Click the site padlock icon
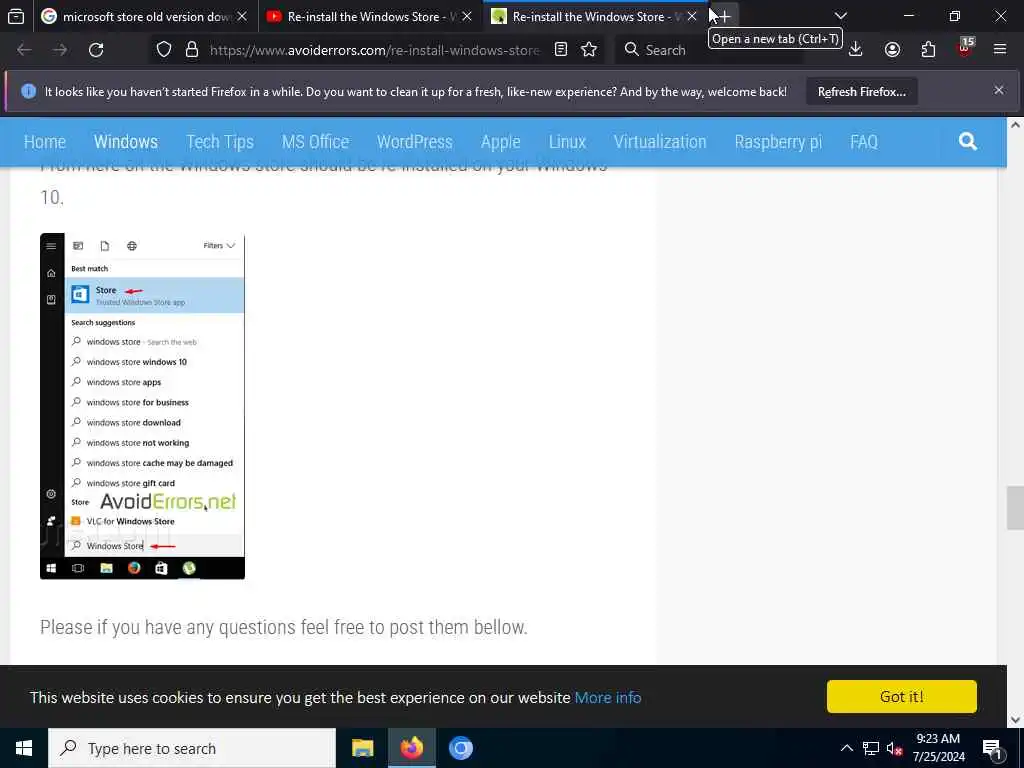Image resolution: width=1024 pixels, height=768 pixels. pyautogui.click(x=191, y=50)
